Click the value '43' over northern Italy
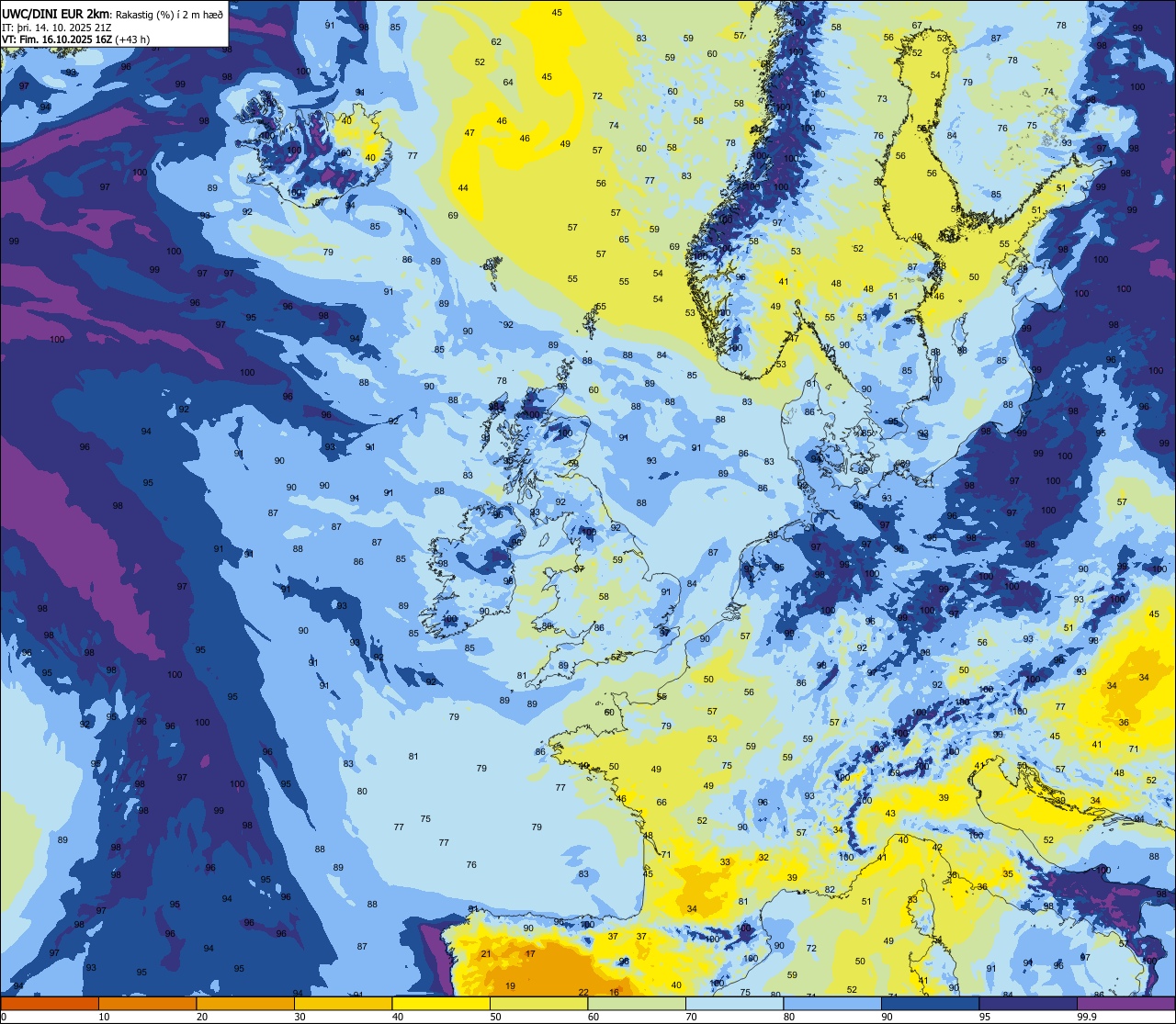Screen dimensions: 1176x1024 tap(890, 814)
